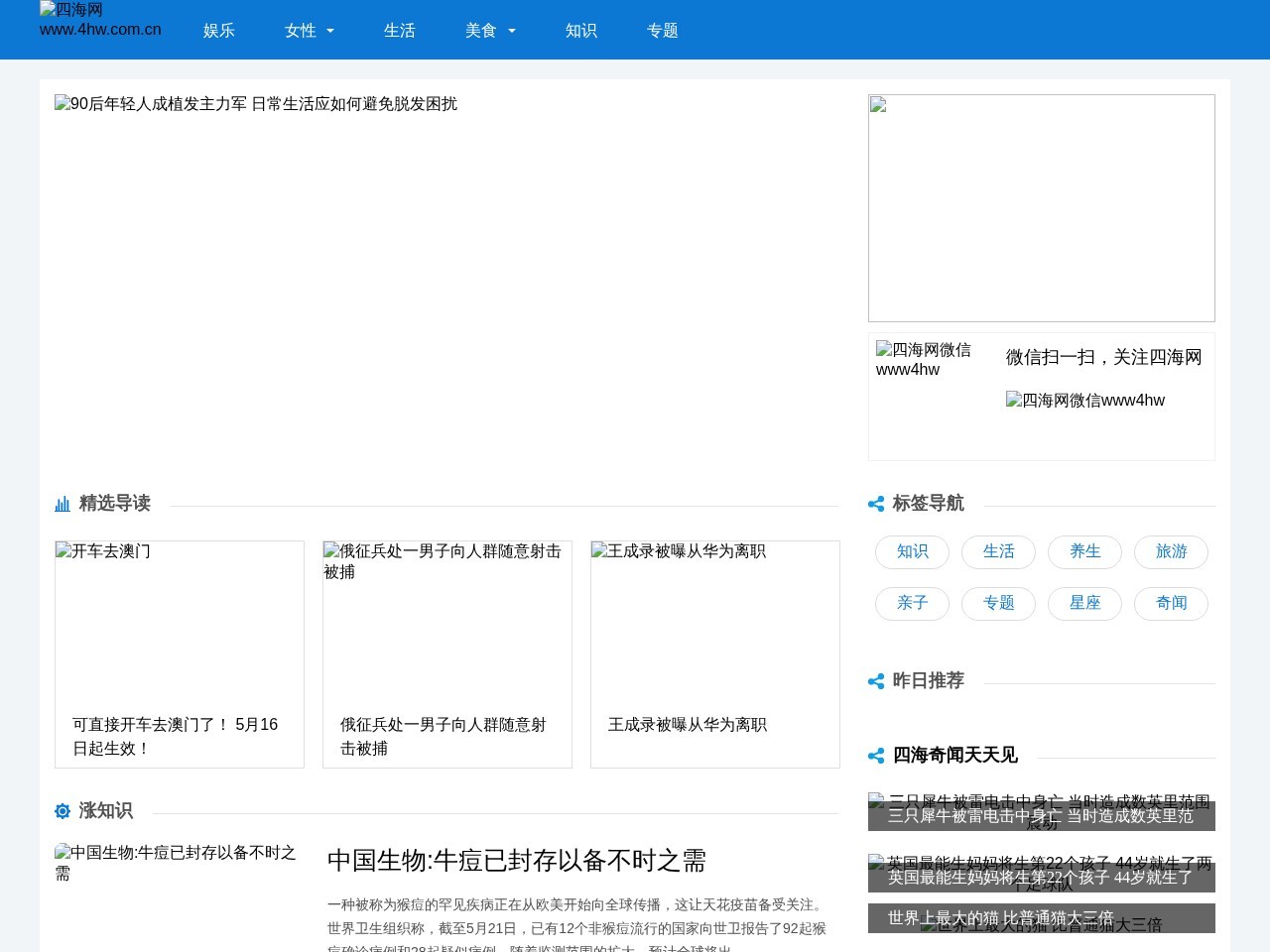The width and height of the screenshot is (1270, 952).
Task: Click the 星座 tag link
Action: 1084,604
